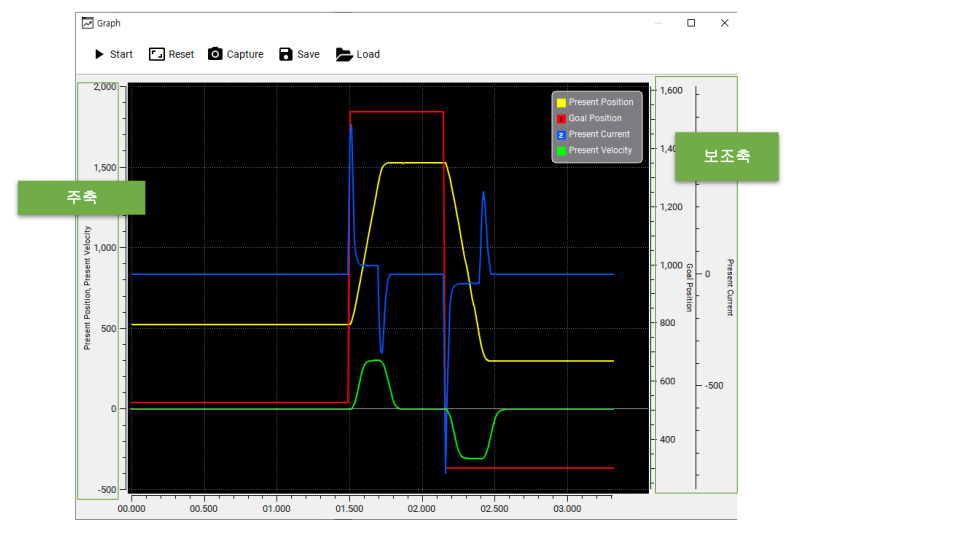The width and height of the screenshot is (960, 540).
Task: Toggle the Goal Position legend label
Action: [x=595, y=118]
